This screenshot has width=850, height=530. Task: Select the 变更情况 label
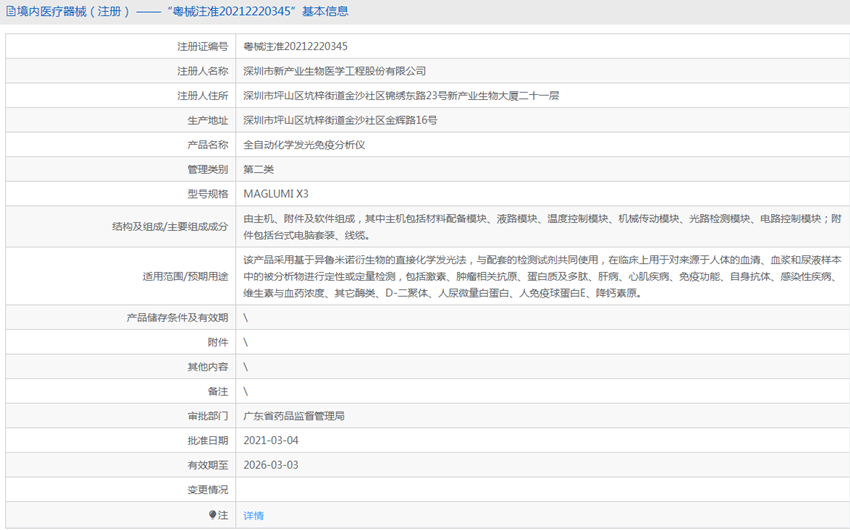(208, 490)
